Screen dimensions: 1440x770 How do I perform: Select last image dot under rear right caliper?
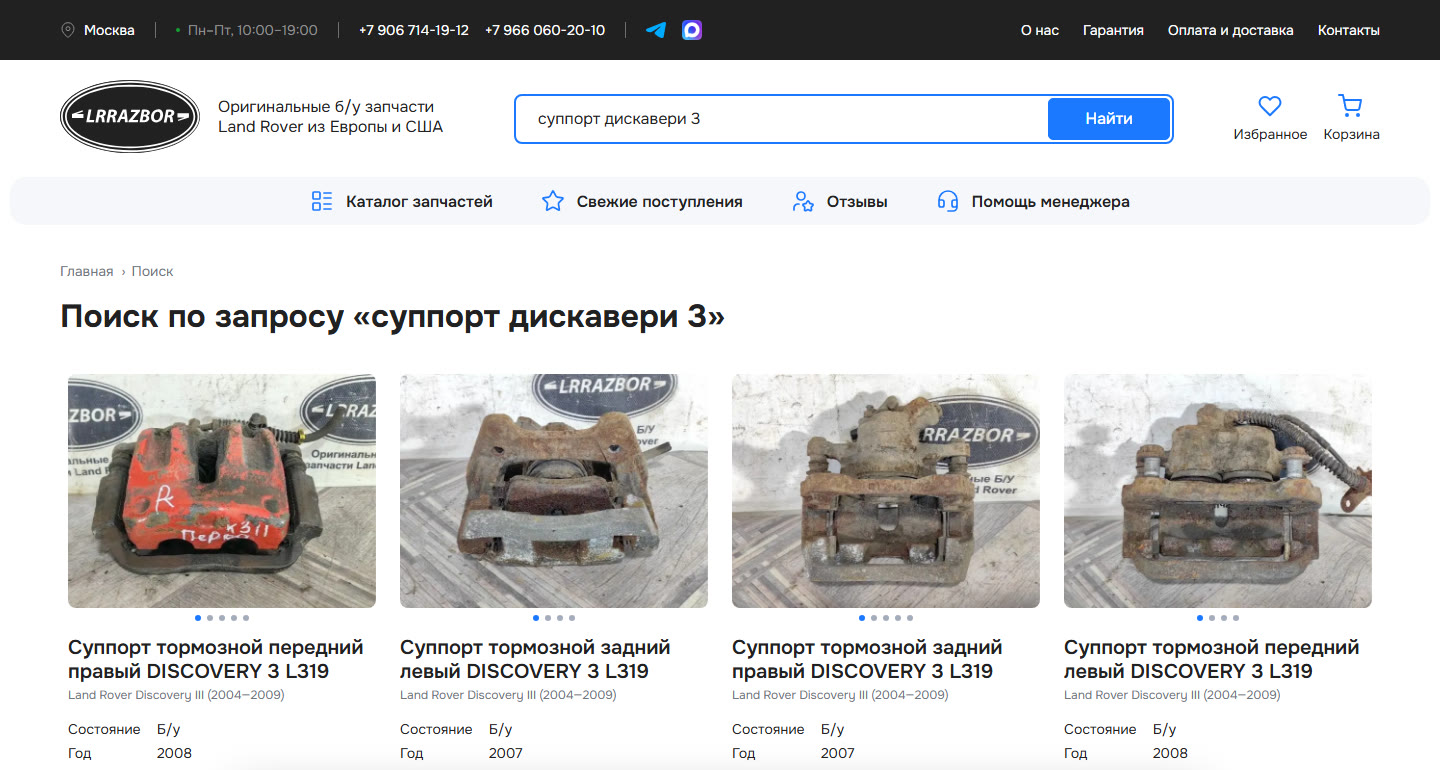pyautogui.click(x=910, y=618)
